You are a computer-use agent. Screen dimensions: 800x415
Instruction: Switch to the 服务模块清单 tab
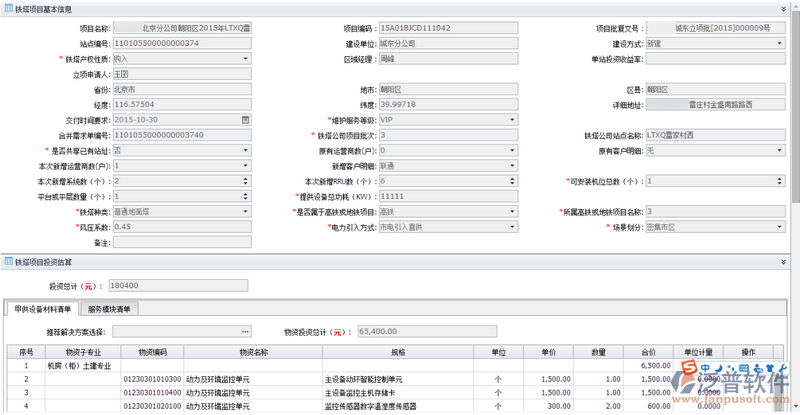(x=109, y=309)
